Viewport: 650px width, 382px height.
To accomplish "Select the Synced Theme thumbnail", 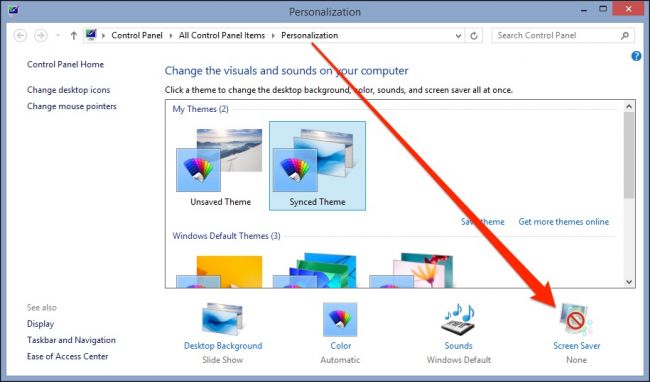I will point(318,166).
